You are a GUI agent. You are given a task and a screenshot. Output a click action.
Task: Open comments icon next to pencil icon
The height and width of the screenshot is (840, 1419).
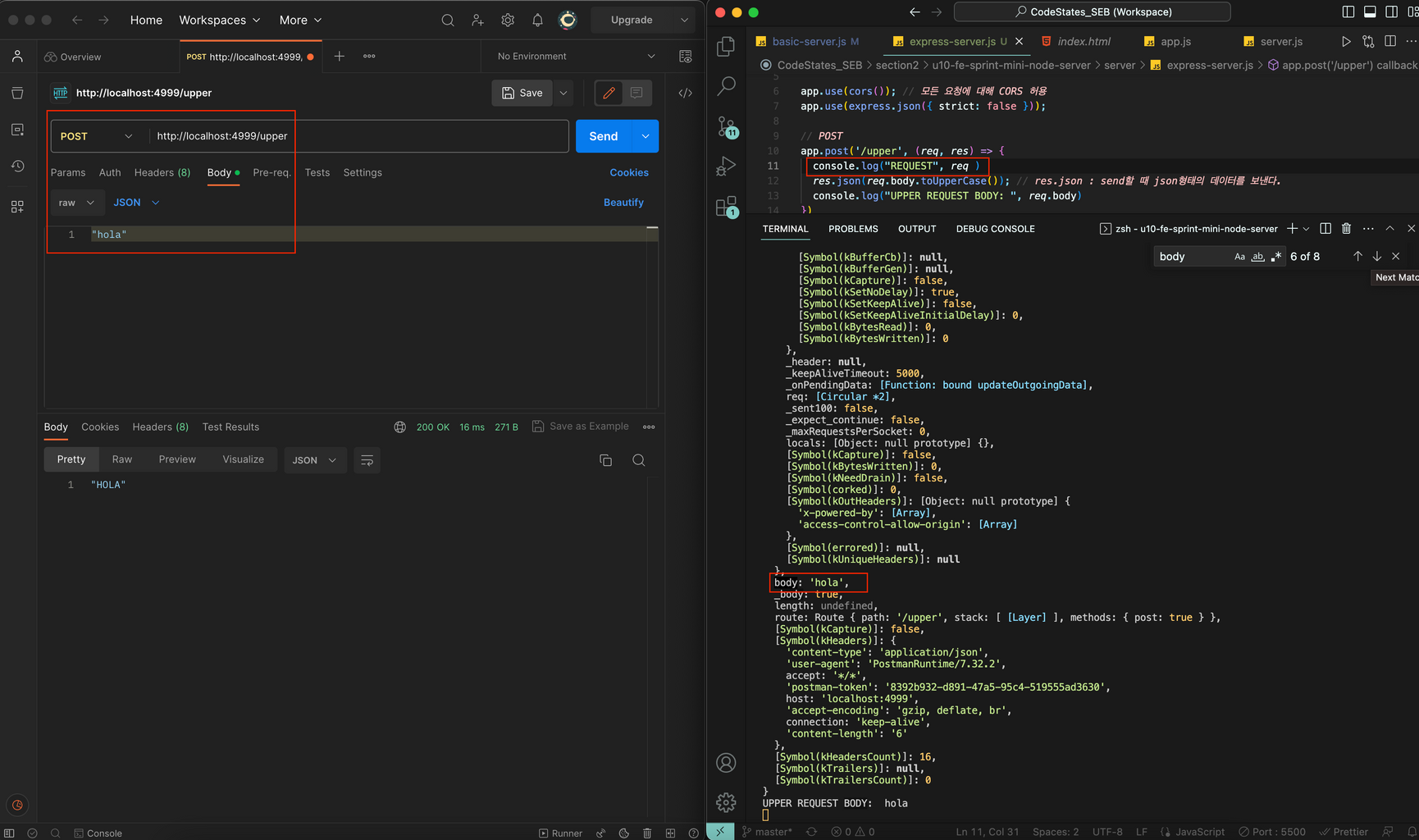tap(636, 93)
